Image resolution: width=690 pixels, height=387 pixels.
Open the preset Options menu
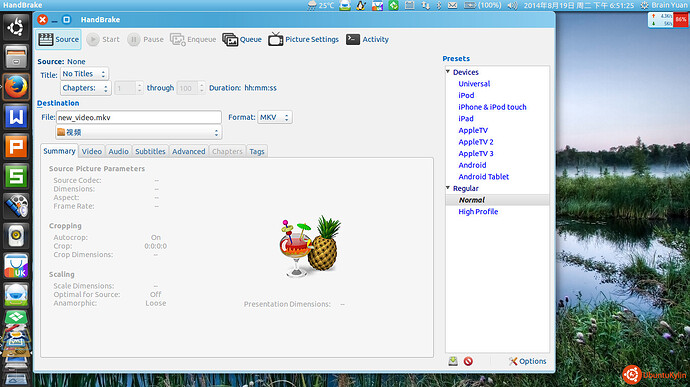527,361
